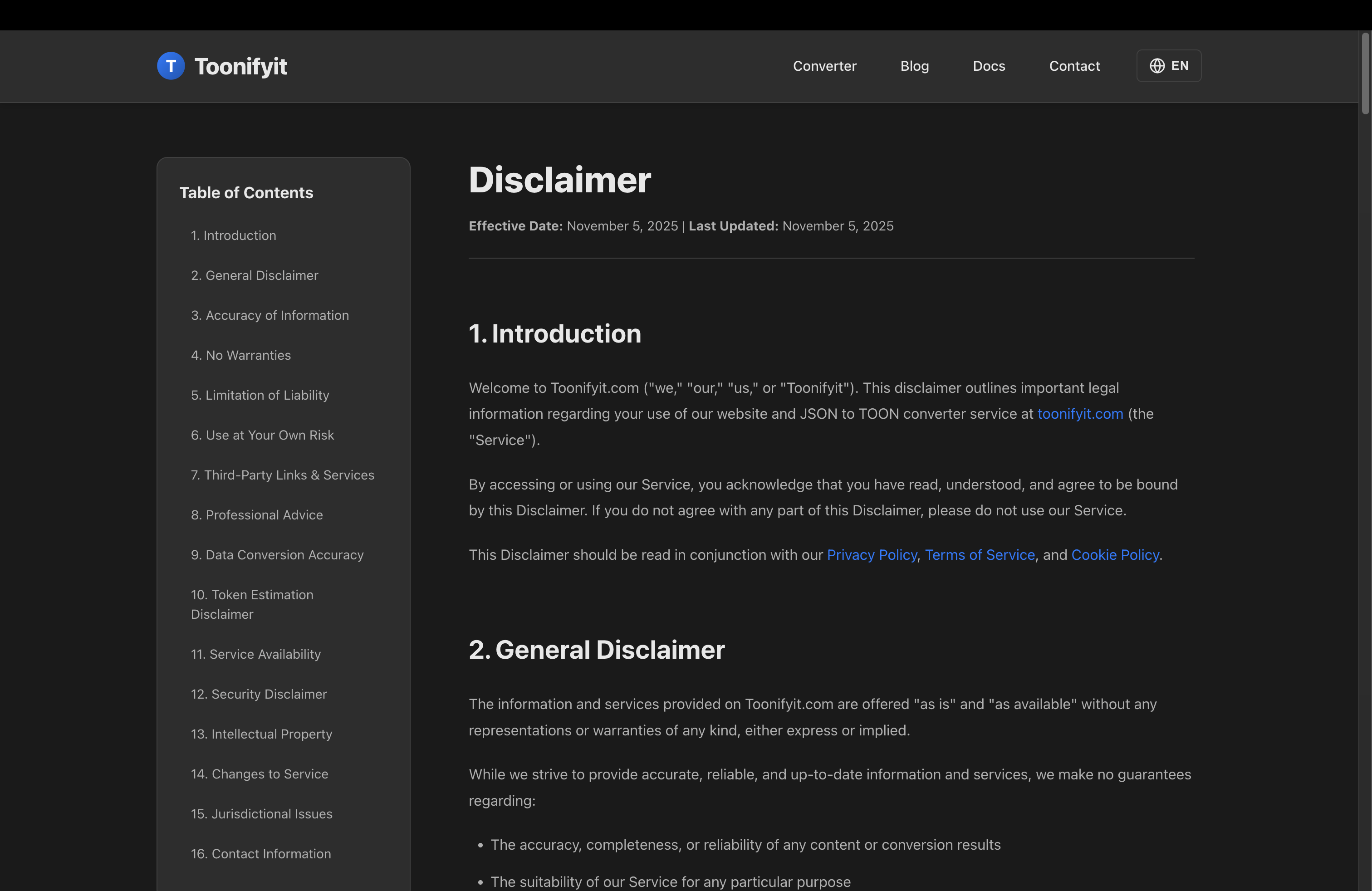Open the Contact page

(x=1074, y=66)
